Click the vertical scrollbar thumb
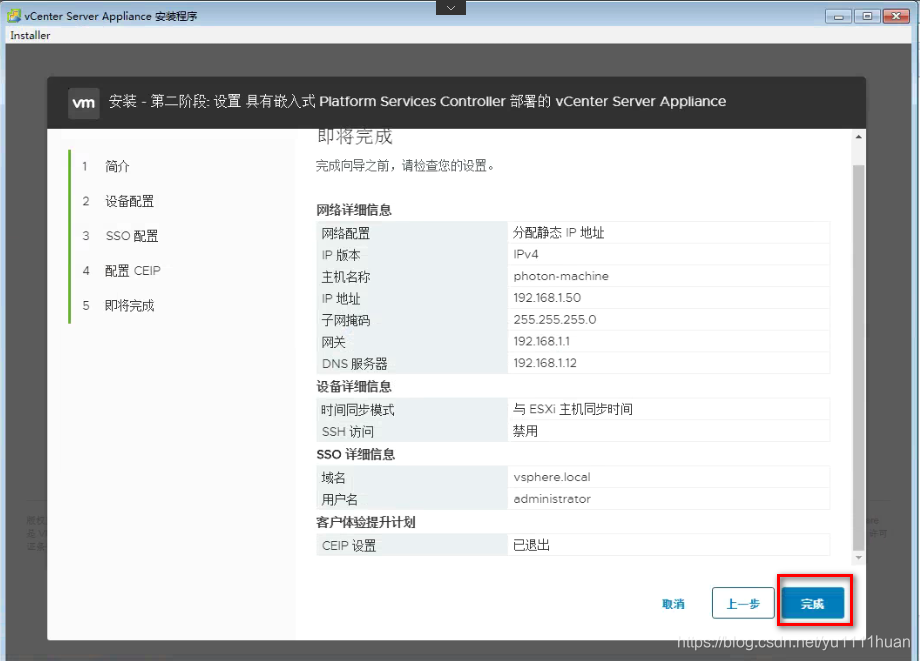Viewport: 920px width, 661px height. tap(858, 358)
